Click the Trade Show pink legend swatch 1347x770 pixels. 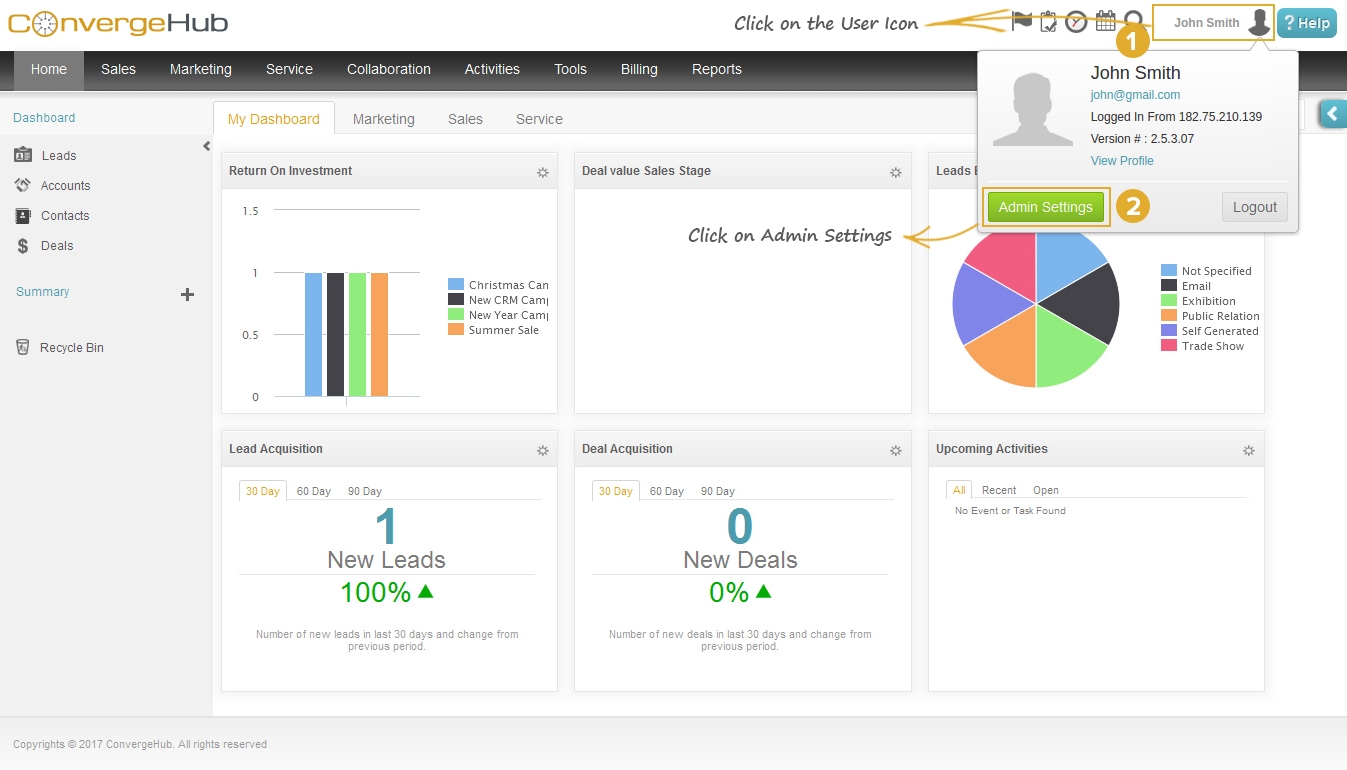click(1169, 346)
